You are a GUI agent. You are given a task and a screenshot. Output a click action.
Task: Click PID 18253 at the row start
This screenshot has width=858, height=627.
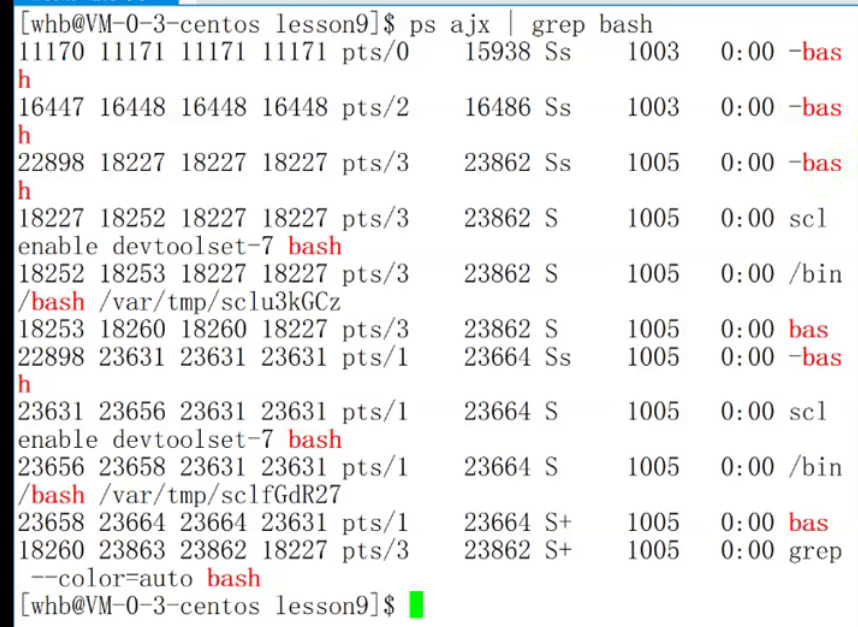point(51,329)
